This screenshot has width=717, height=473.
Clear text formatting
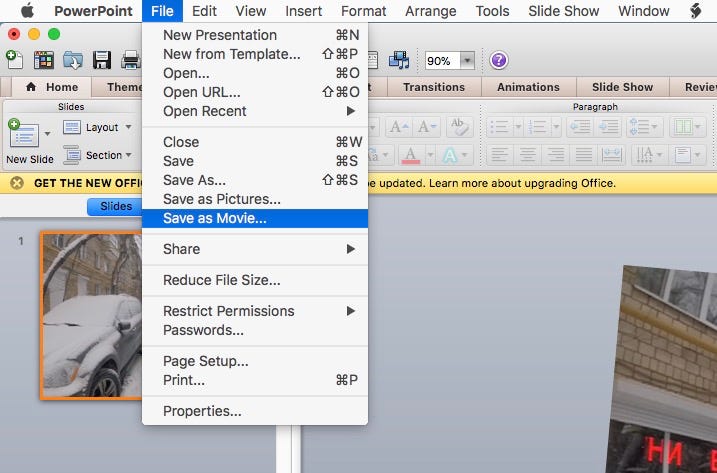tap(460, 127)
